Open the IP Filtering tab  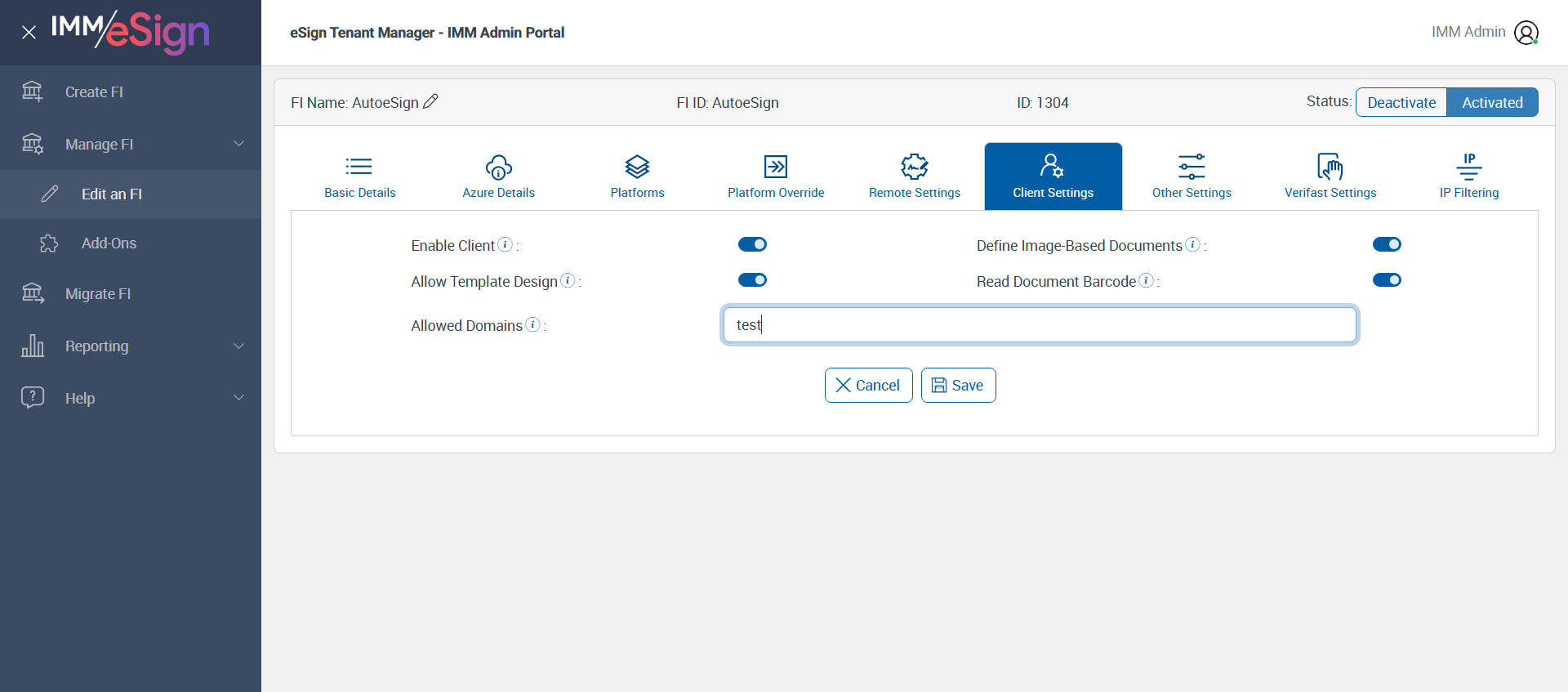pyautogui.click(x=1469, y=176)
